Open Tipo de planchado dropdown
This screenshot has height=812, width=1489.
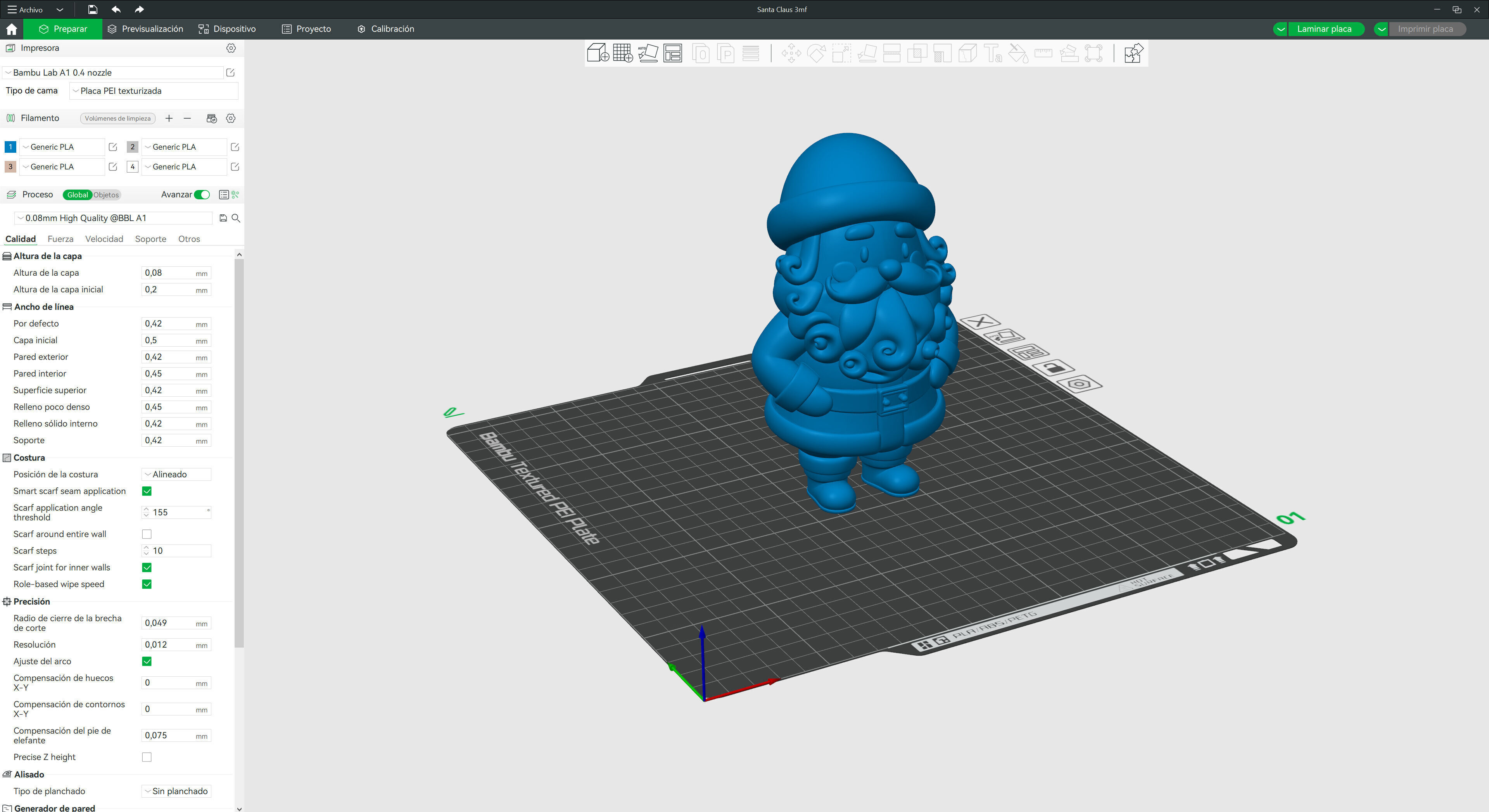click(x=176, y=791)
